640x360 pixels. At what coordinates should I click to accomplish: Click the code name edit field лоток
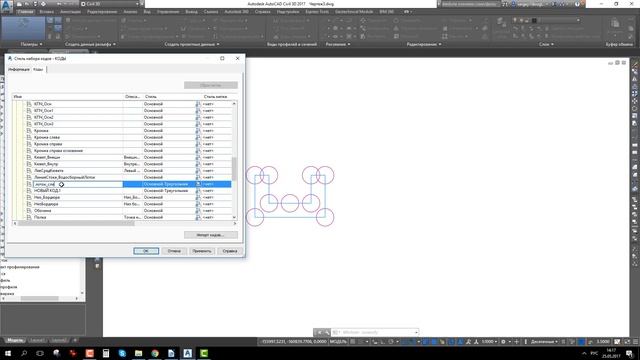78,184
